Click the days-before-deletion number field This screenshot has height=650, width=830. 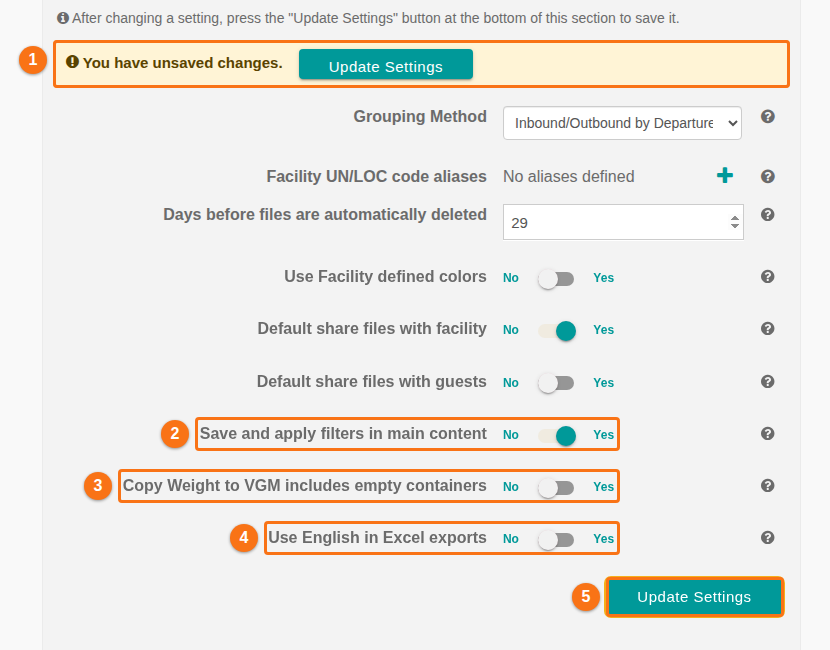pyautogui.click(x=623, y=222)
